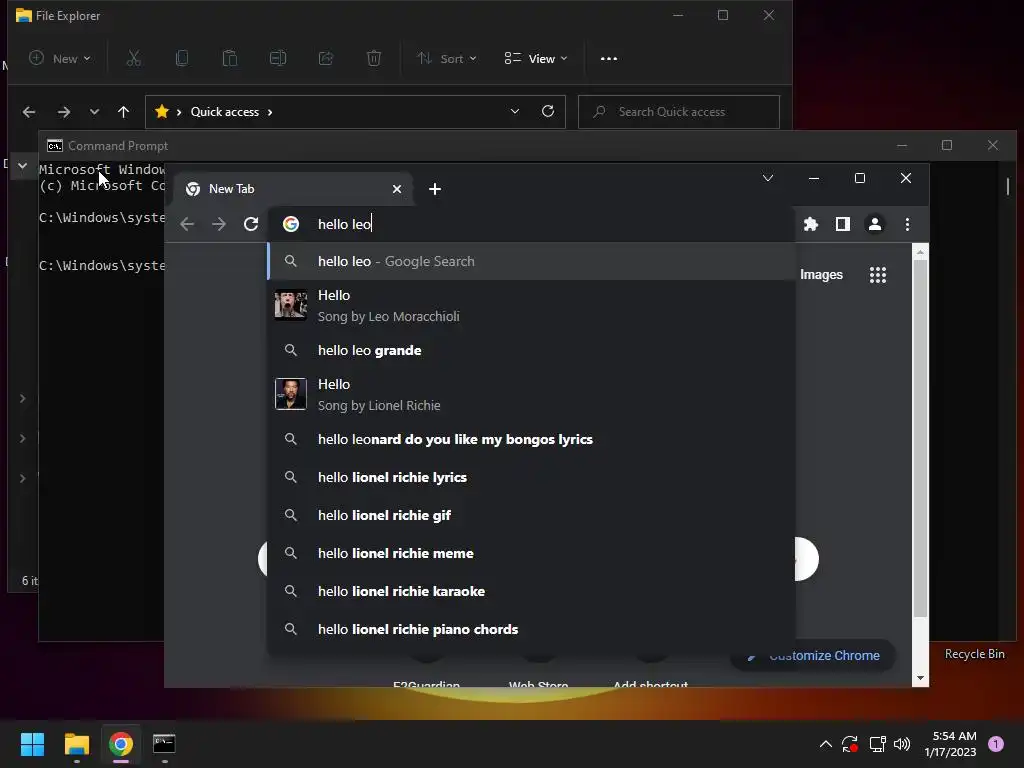Click Chrome taskbar icon
This screenshot has height=768, width=1024.
pos(121,744)
